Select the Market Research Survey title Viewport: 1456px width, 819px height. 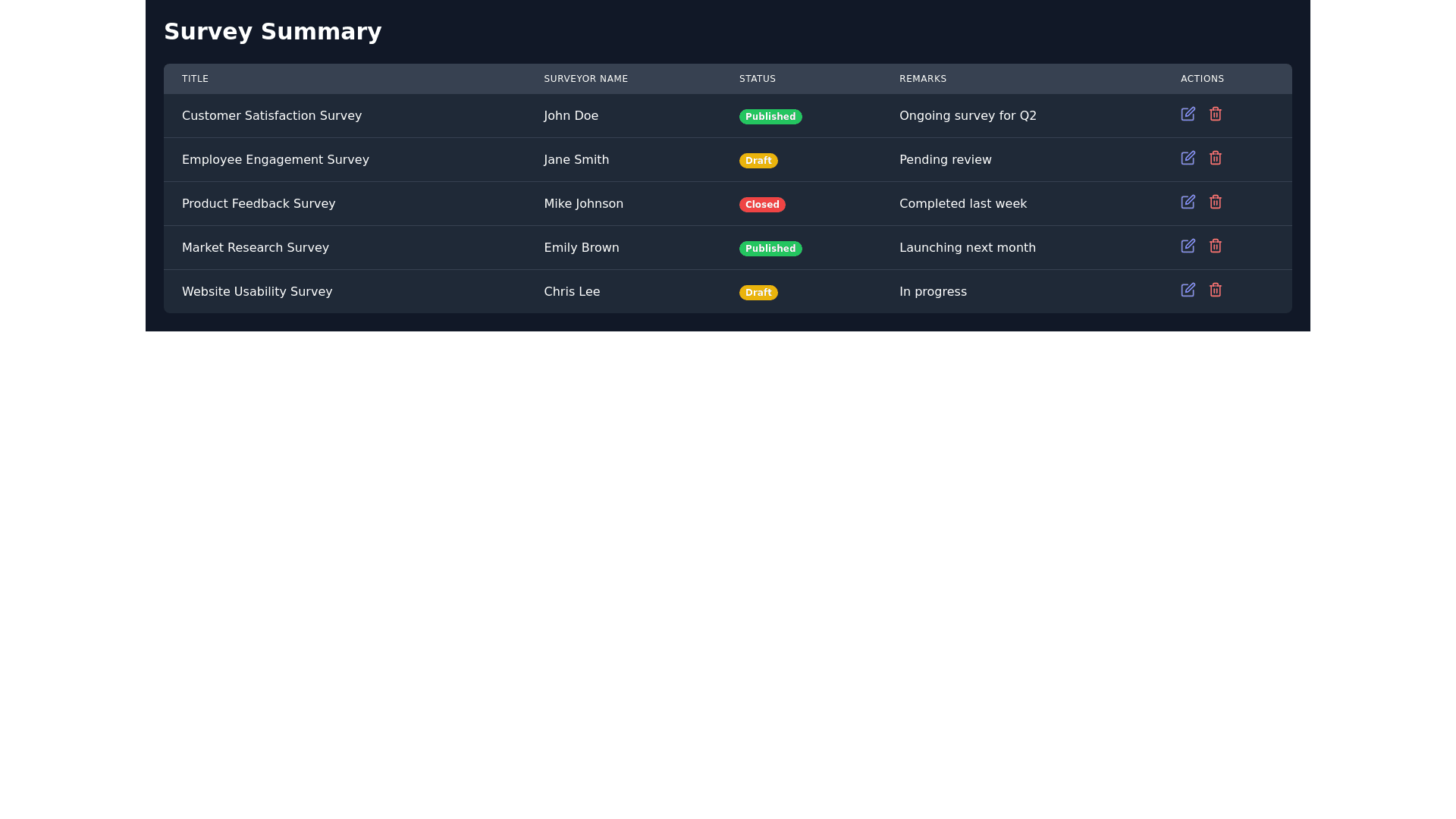pos(255,247)
